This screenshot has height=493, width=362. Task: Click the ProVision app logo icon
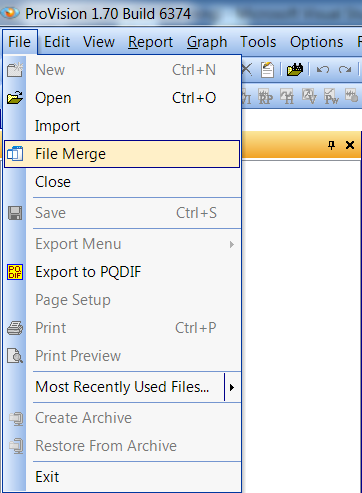click(10, 13)
